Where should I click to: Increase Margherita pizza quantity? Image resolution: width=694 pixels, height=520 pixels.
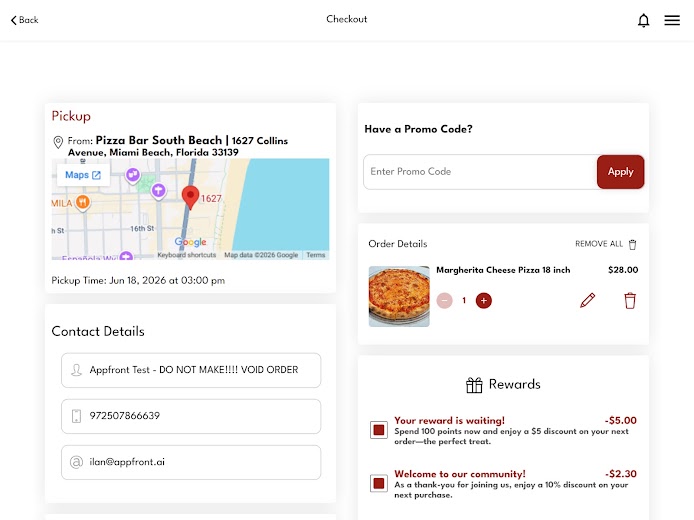484,300
